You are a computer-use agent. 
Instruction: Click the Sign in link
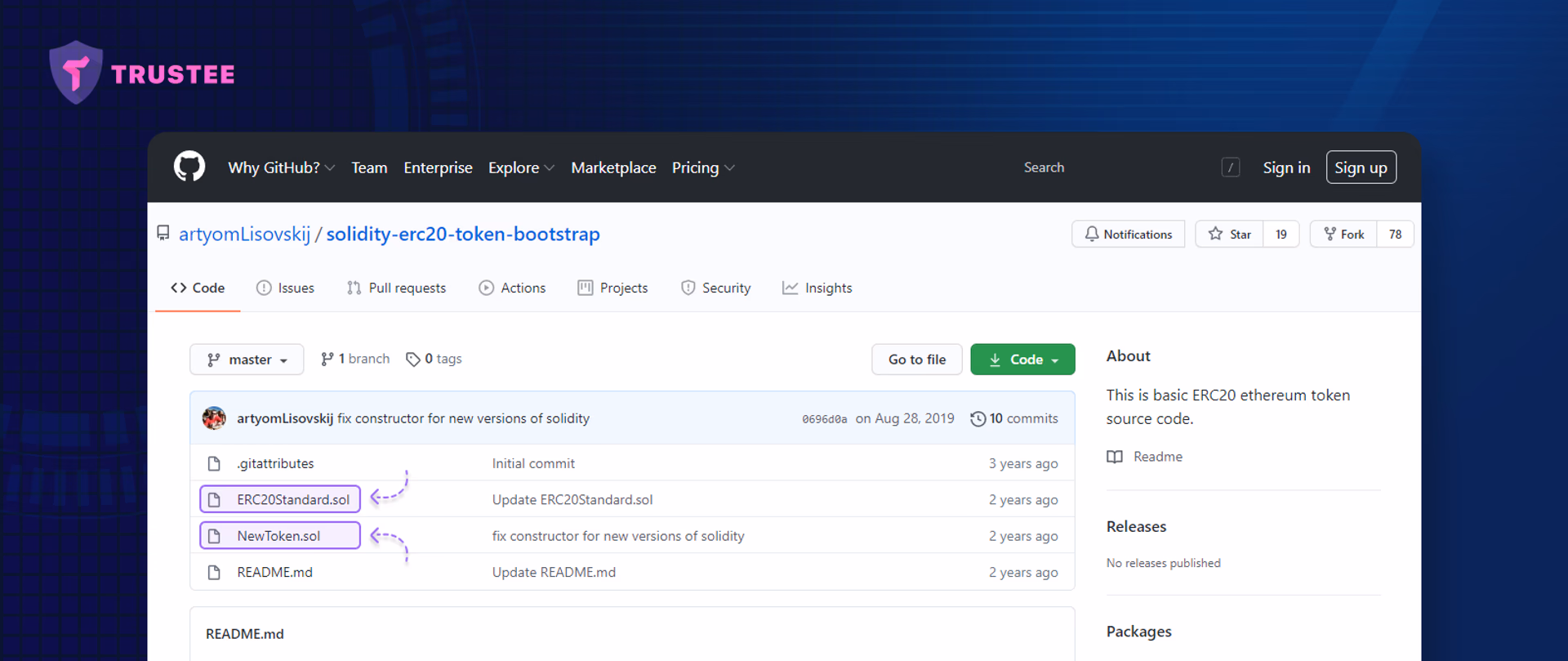(1286, 167)
